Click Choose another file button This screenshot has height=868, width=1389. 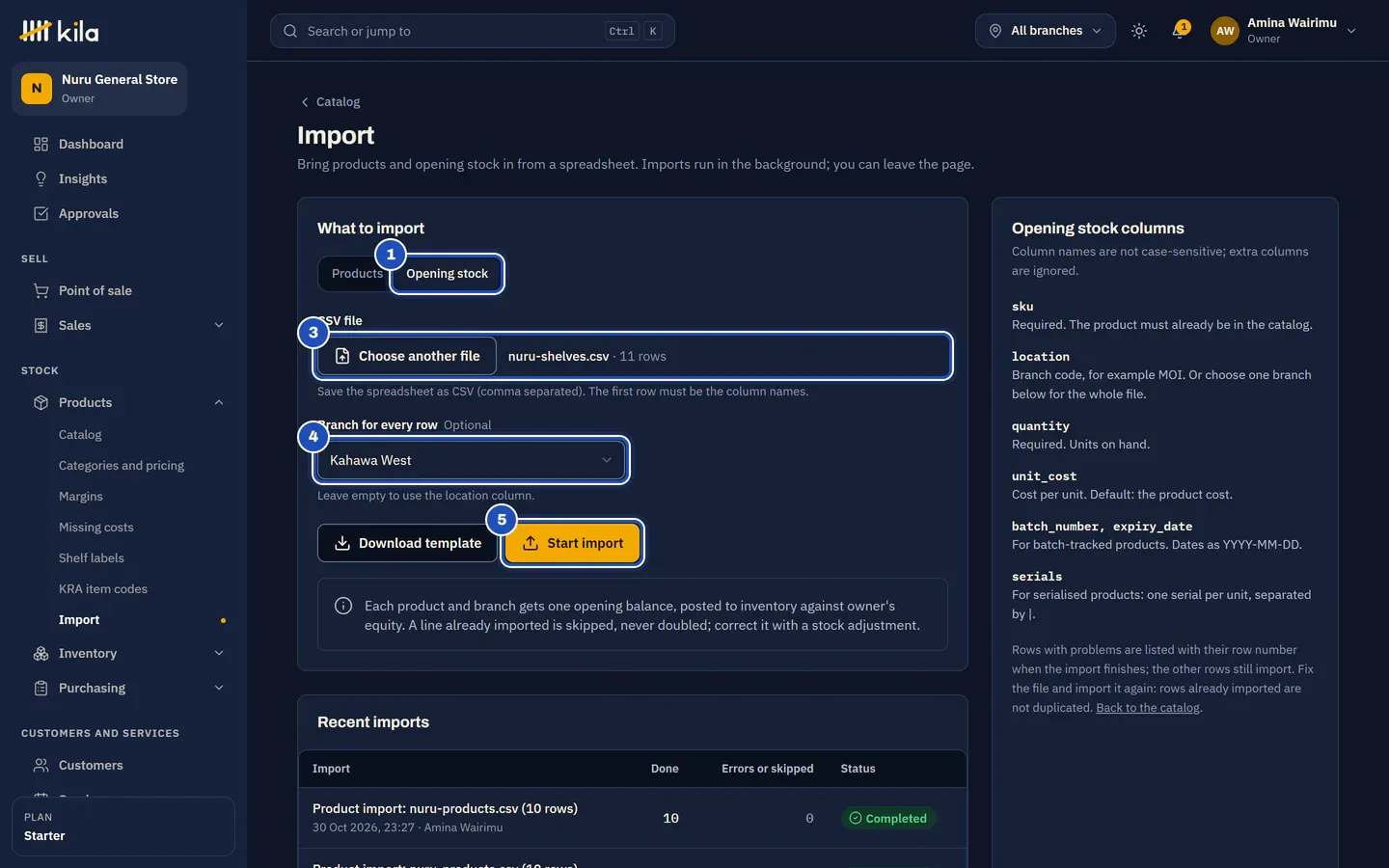[x=407, y=356]
